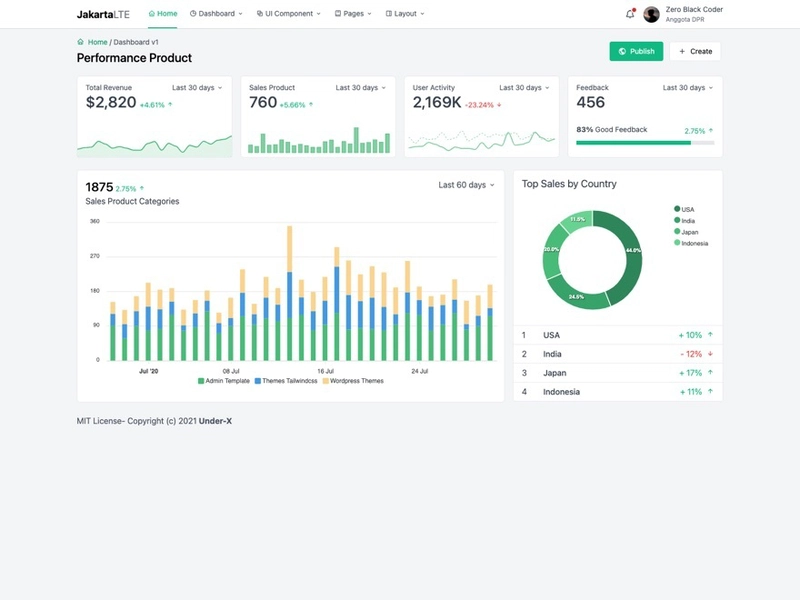Image resolution: width=800 pixels, height=600 pixels.
Task: Toggle the Indonesia legend dot
Action: click(677, 242)
